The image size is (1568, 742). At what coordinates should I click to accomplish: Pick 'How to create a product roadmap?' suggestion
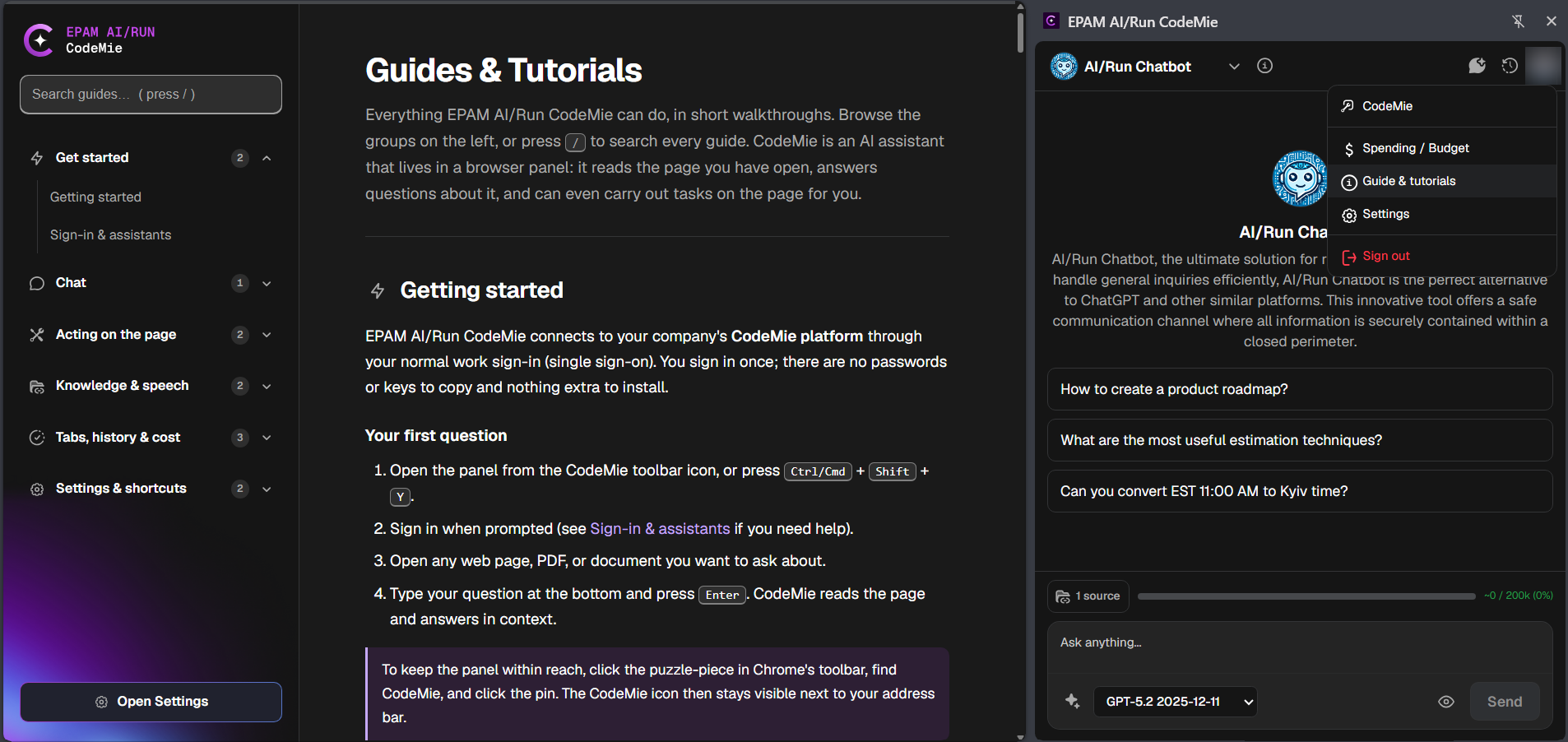coord(1299,389)
